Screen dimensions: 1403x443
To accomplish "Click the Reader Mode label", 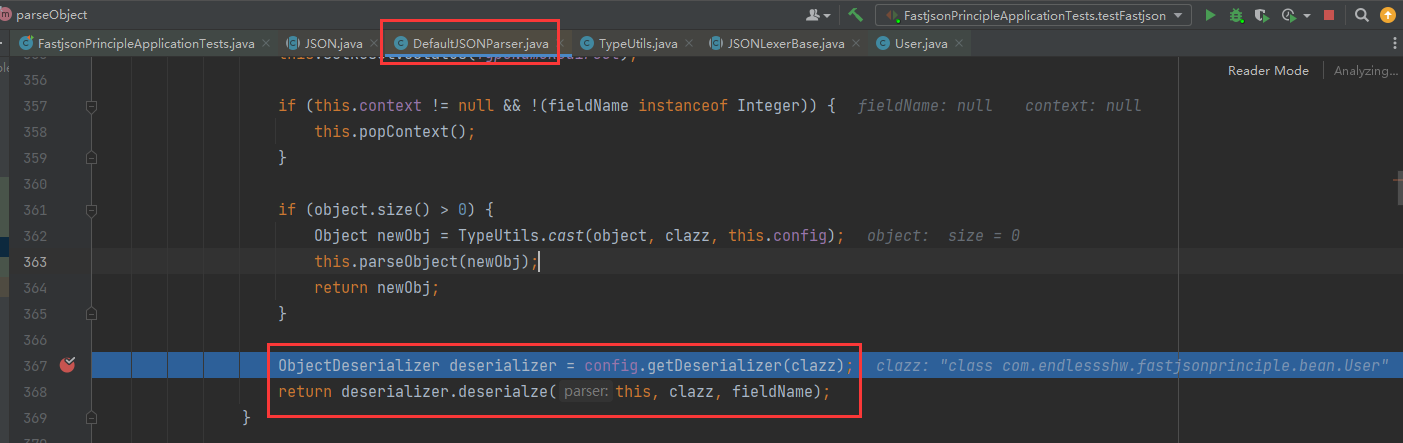I will pos(1268,71).
